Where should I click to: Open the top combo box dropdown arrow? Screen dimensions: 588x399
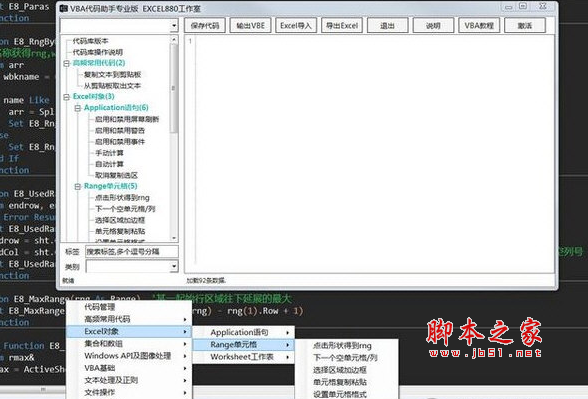[x=174, y=26]
